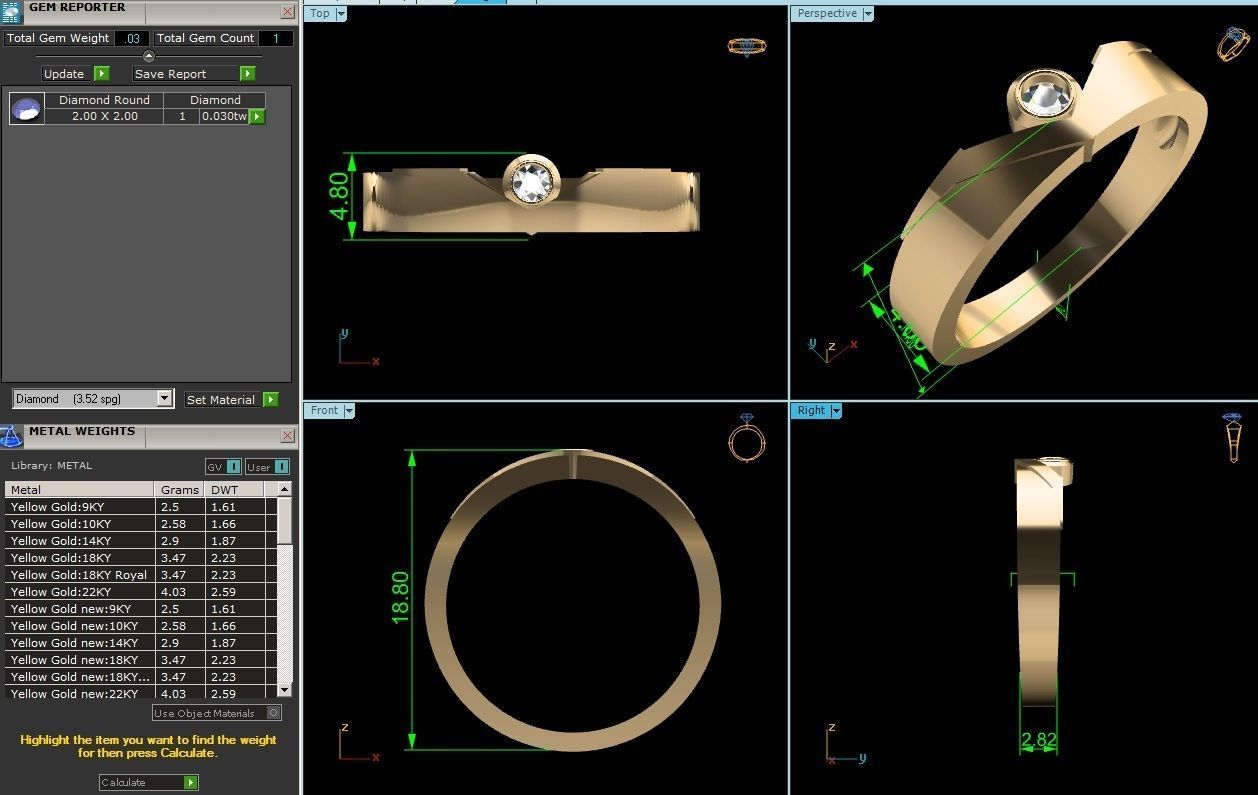Select the Yellow Gold:18KY row
Viewport: 1258px width, 795px height.
pos(141,558)
